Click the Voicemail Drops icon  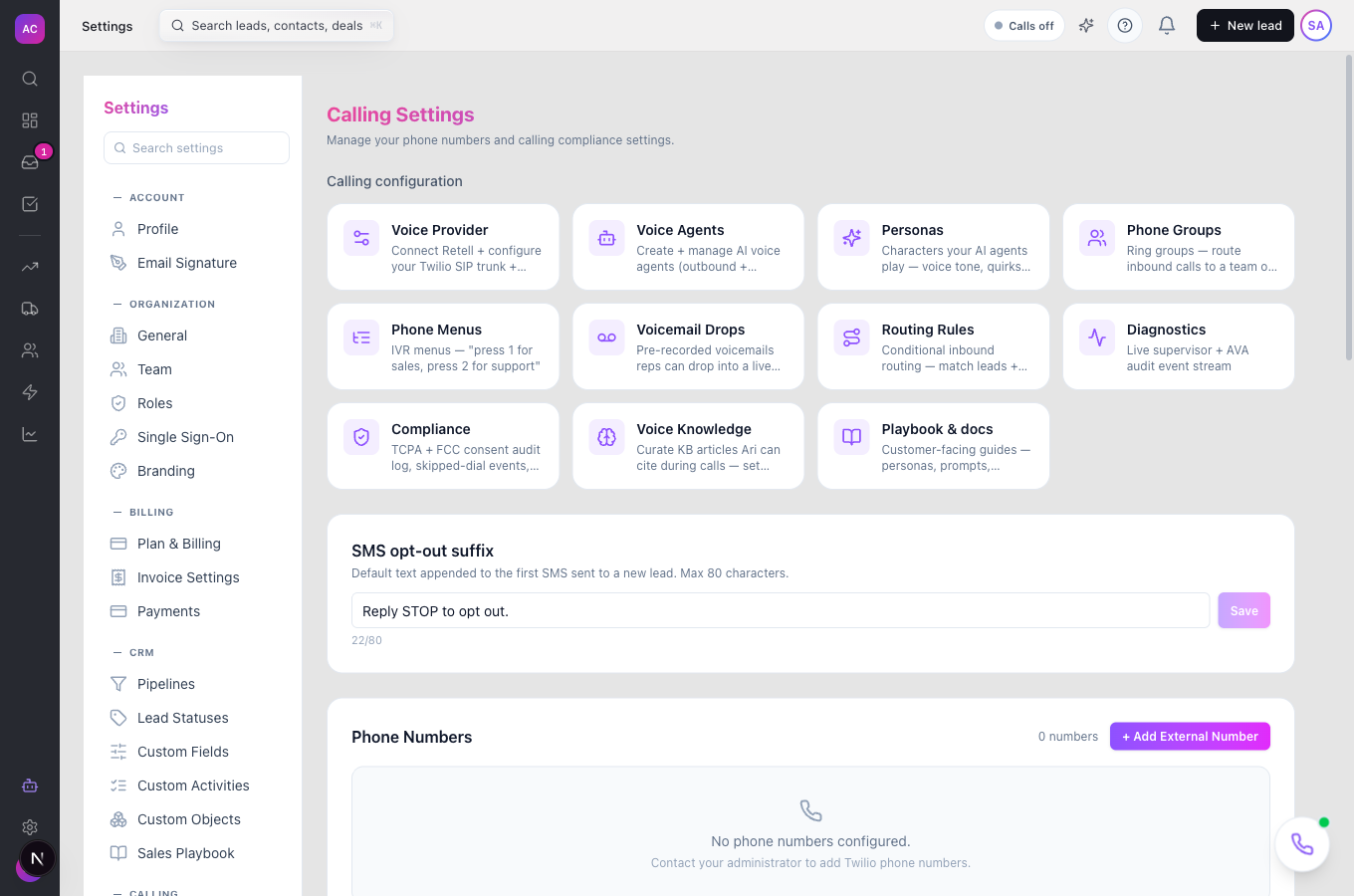(606, 337)
